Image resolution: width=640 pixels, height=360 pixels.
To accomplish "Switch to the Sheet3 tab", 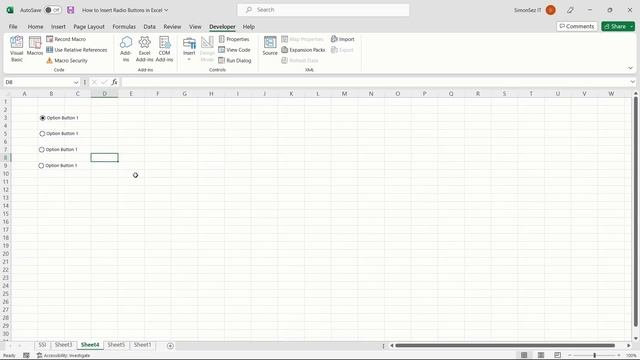I will click(63, 345).
